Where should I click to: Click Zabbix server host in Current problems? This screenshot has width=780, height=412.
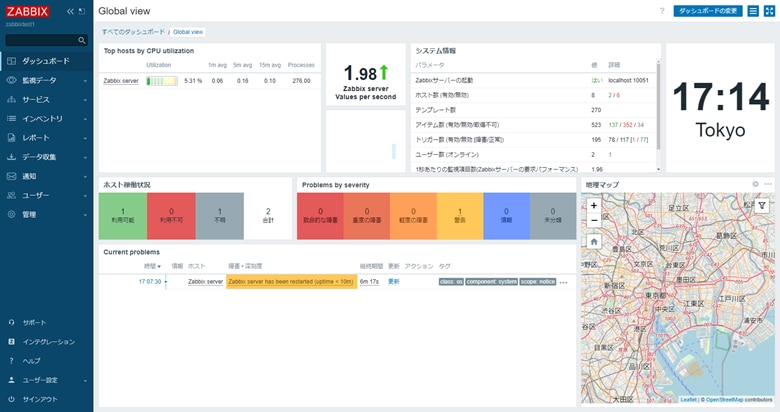205,282
